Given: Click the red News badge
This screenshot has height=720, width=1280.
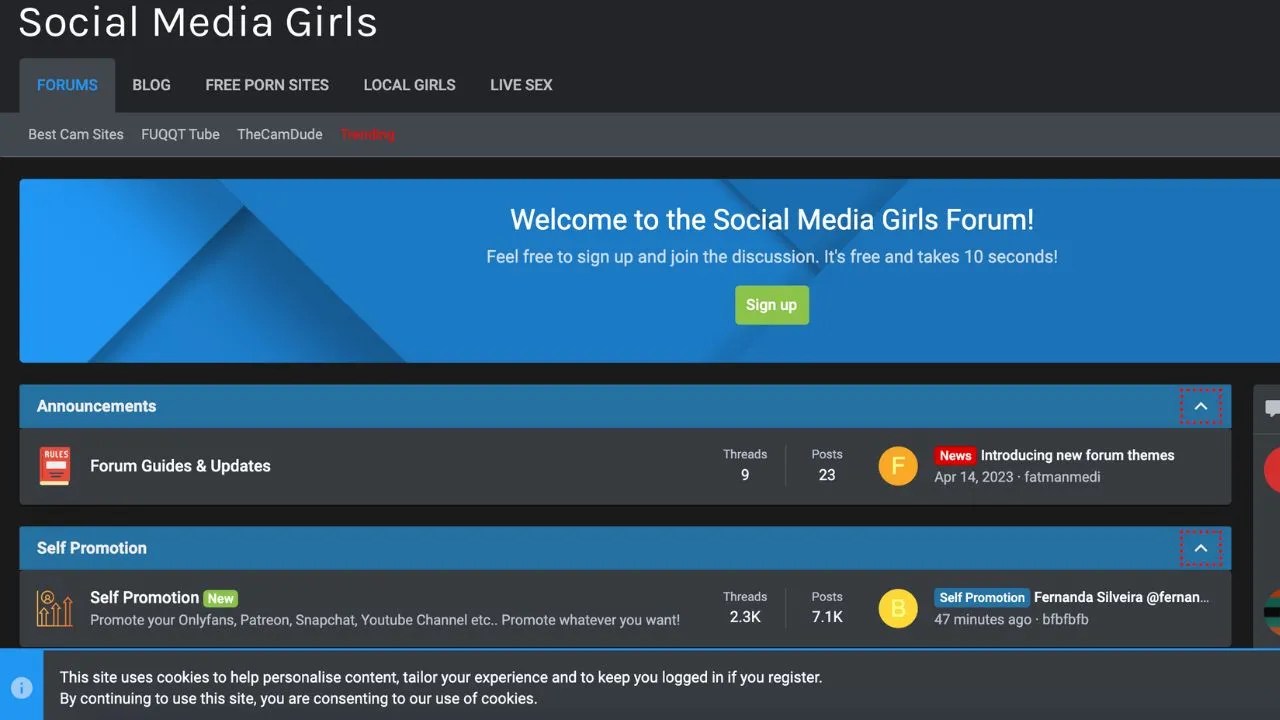Looking at the screenshot, I should click(x=955, y=455).
